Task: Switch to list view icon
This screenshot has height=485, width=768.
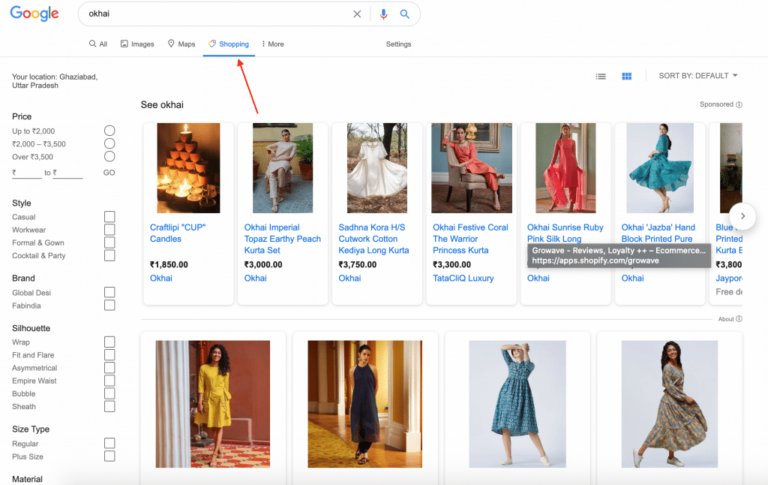Action: (600, 76)
